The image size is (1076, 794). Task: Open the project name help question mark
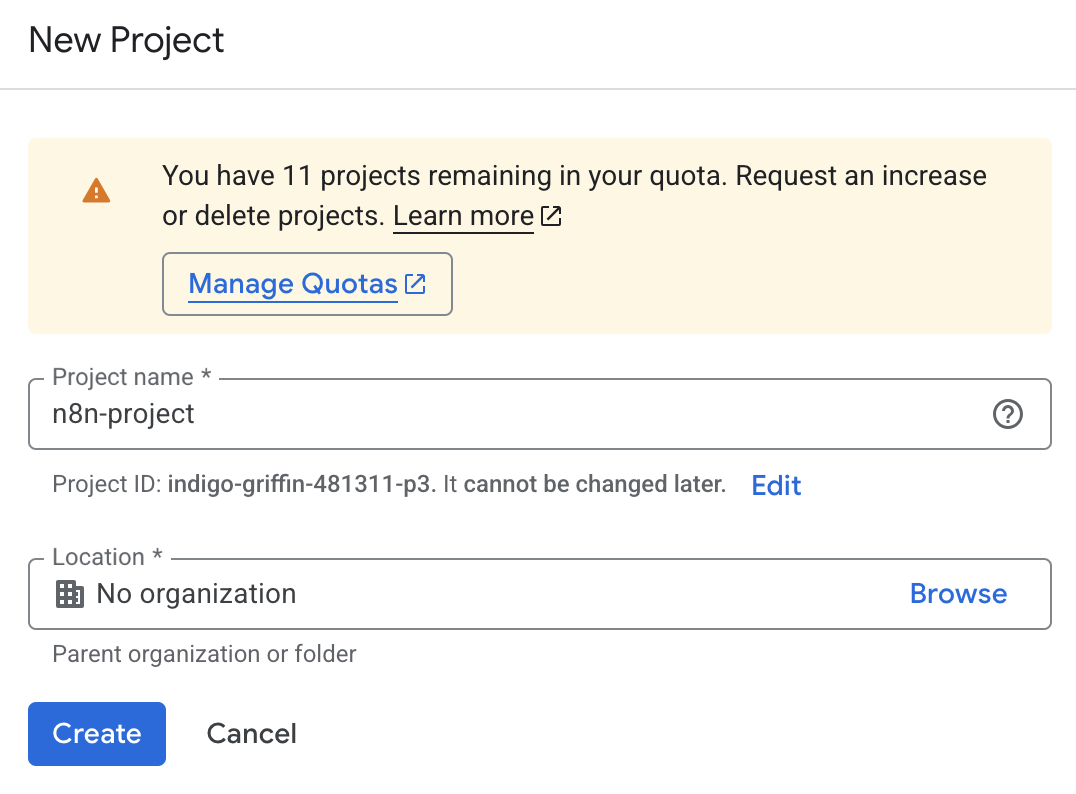tap(1007, 414)
